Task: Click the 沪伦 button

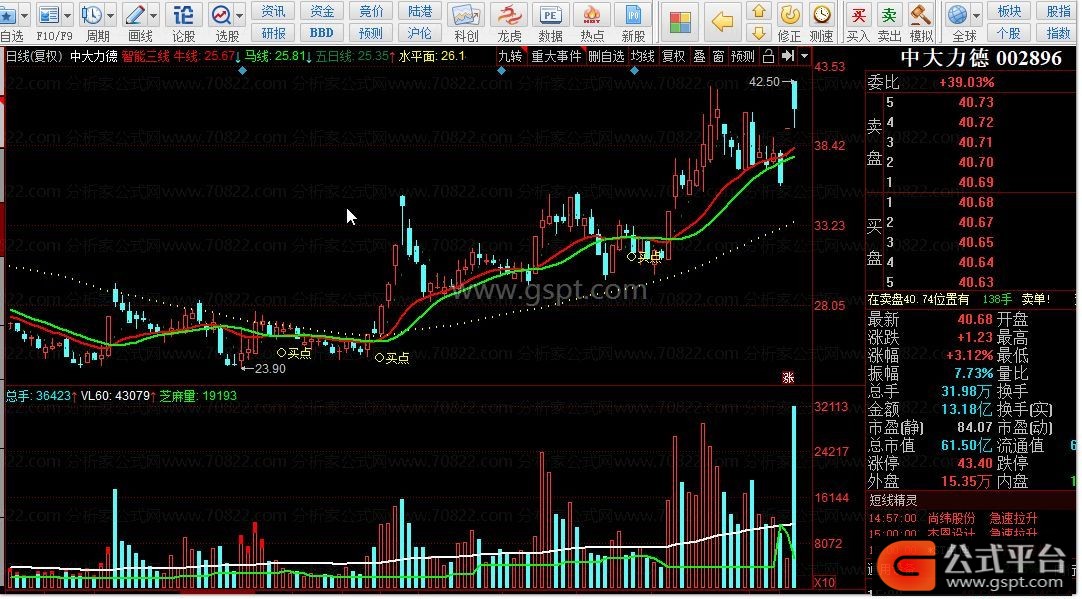Action: (x=420, y=32)
